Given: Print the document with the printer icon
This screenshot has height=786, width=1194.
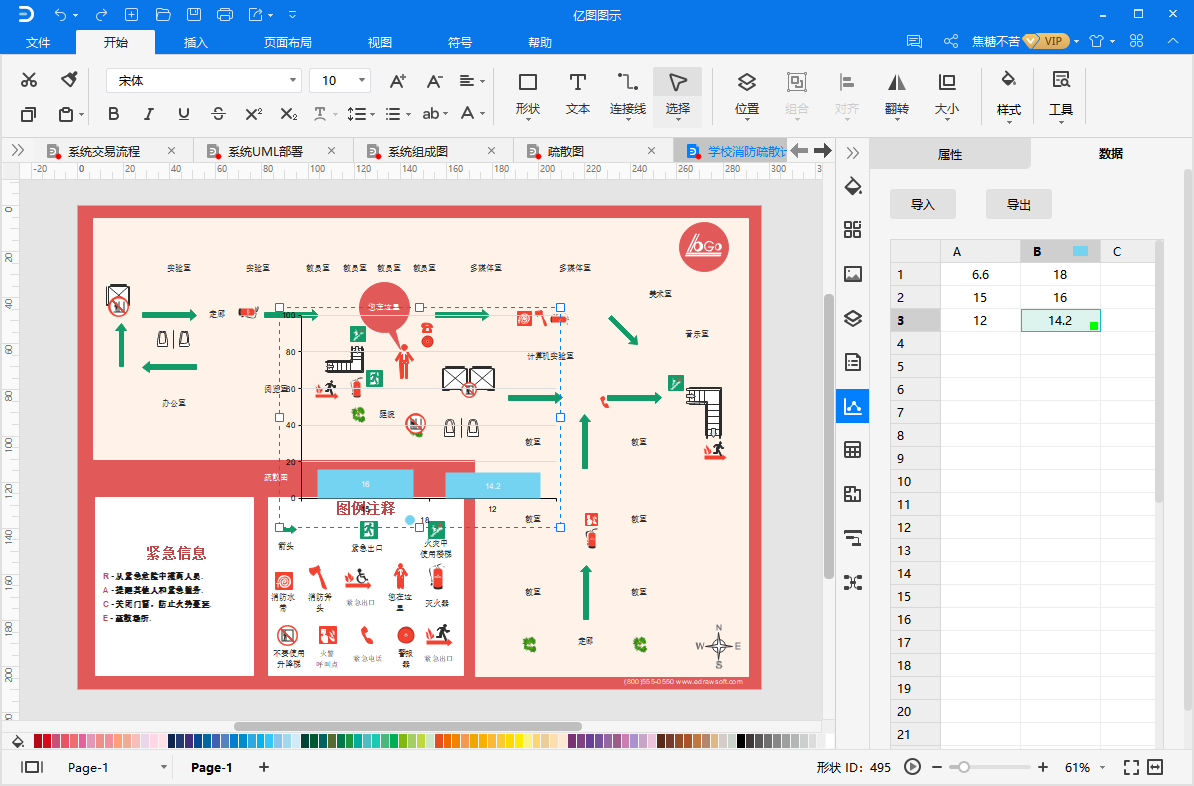Looking at the screenshot, I should click(225, 14).
